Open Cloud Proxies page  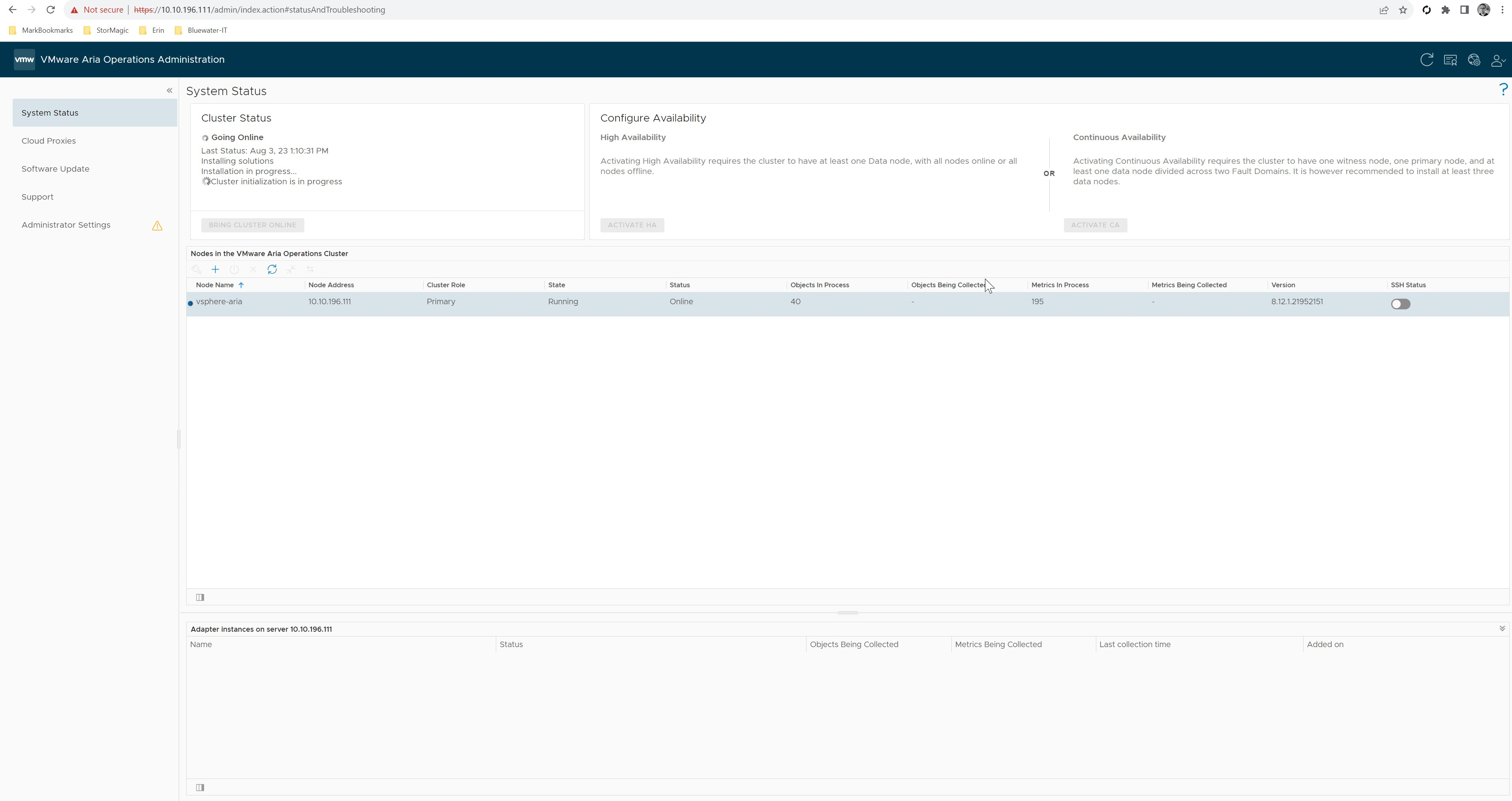[49, 141]
